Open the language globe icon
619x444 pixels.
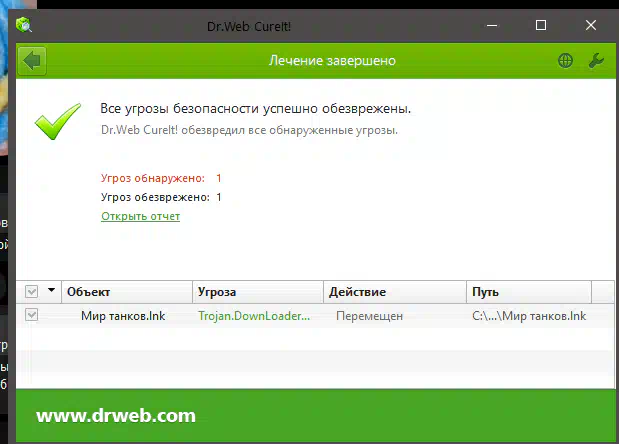pyautogui.click(x=565, y=61)
